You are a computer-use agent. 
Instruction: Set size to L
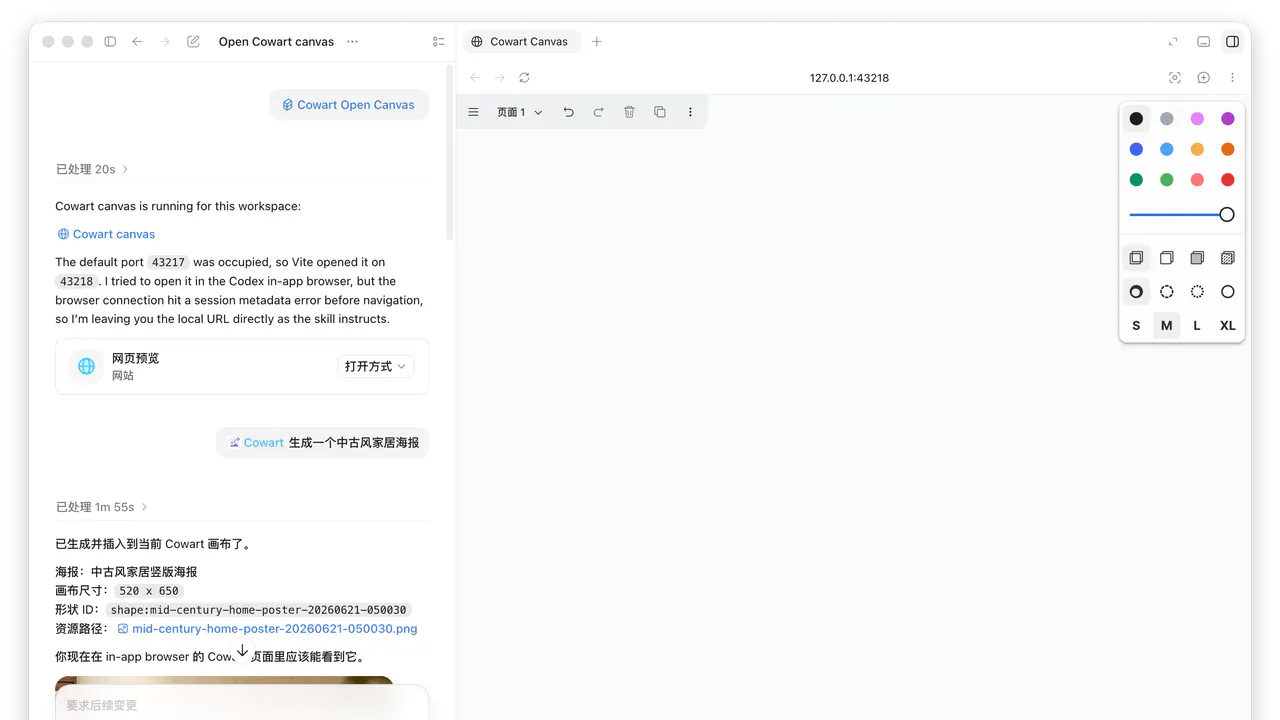1197,326
